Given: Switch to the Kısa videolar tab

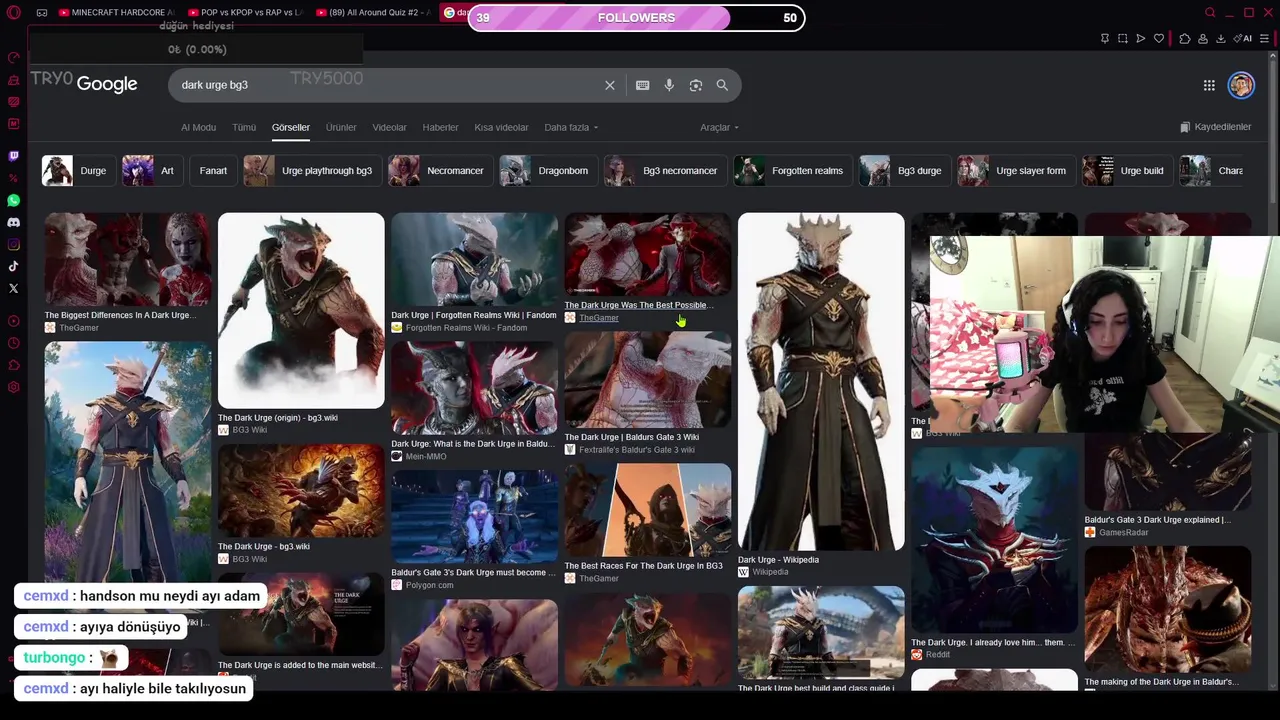Looking at the screenshot, I should 501,127.
